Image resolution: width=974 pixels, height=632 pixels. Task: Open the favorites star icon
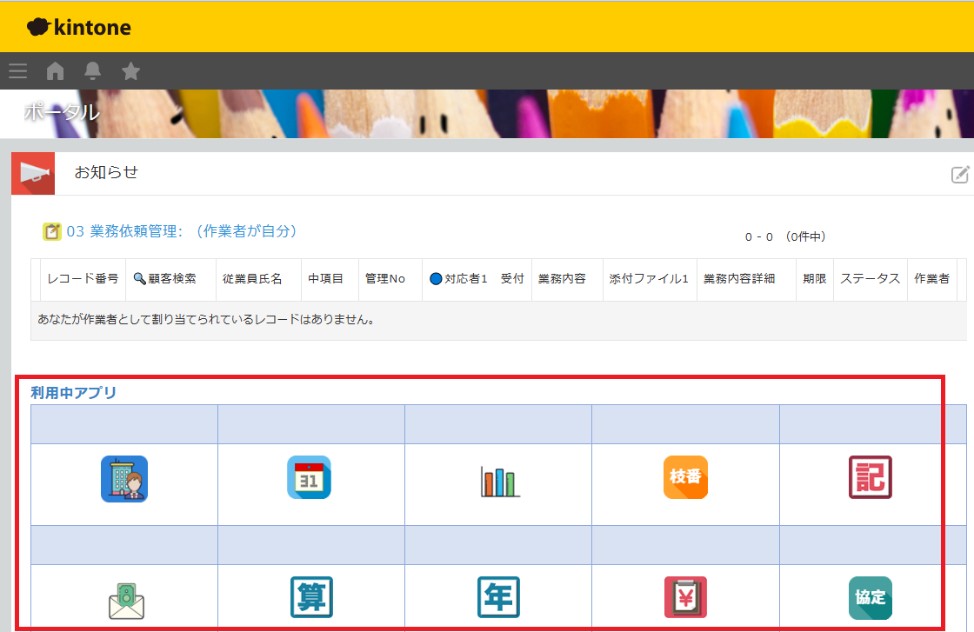130,71
